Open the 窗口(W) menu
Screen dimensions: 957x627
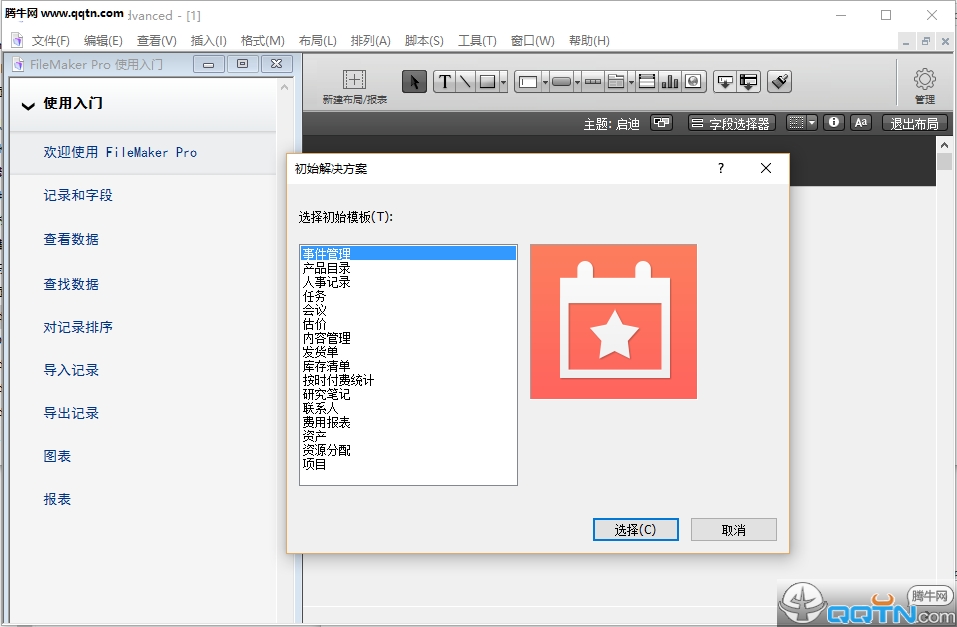point(532,40)
